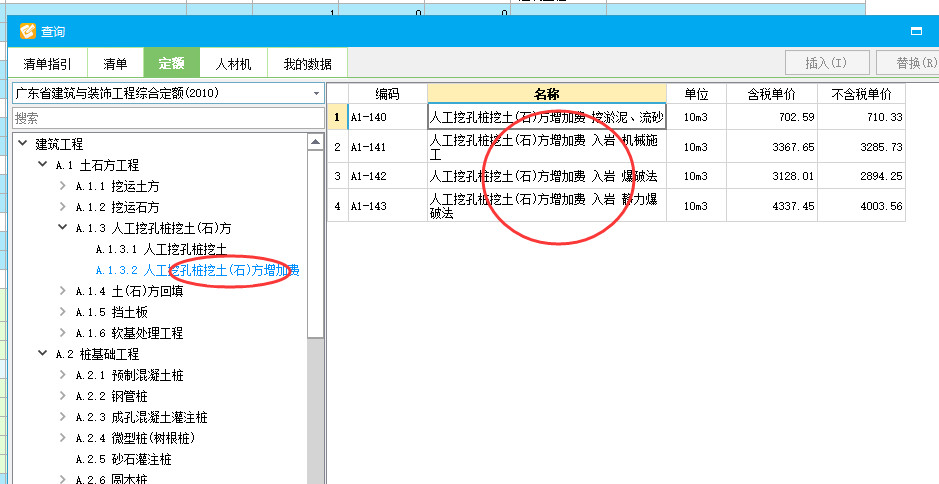
Task: Select the 定额 tab
Action: pos(171,63)
